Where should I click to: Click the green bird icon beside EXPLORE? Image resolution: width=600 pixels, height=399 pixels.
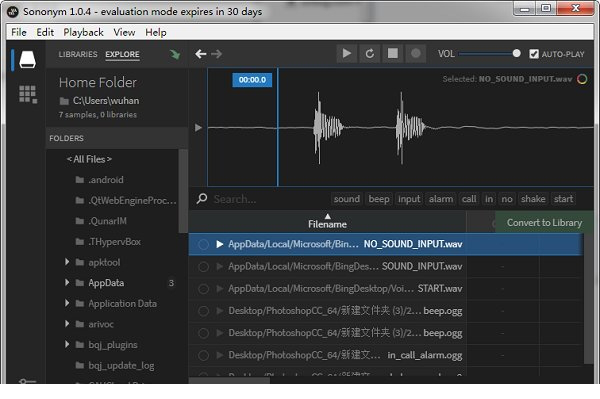click(x=175, y=54)
